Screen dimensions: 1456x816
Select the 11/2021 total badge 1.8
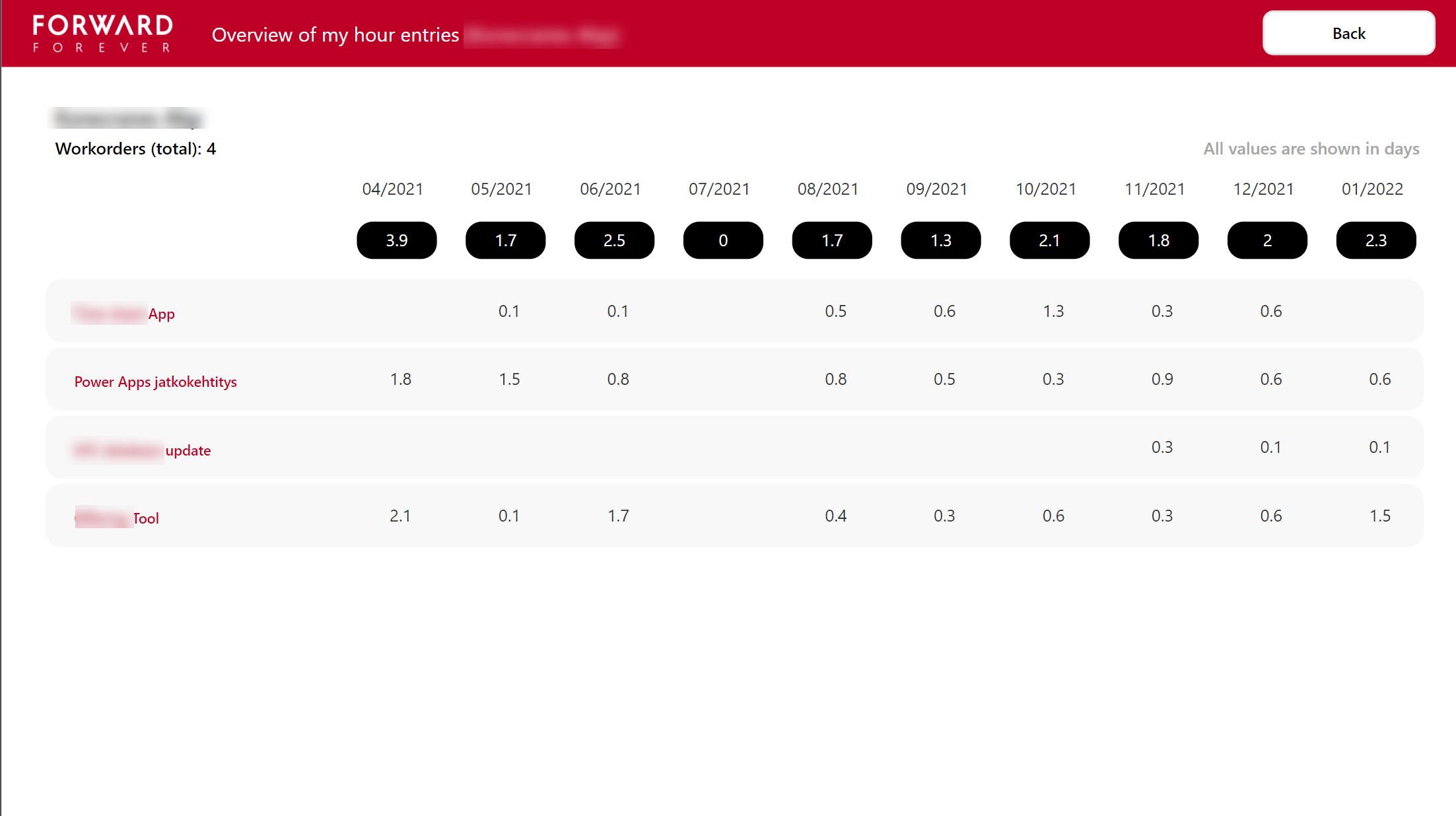[x=1158, y=240]
